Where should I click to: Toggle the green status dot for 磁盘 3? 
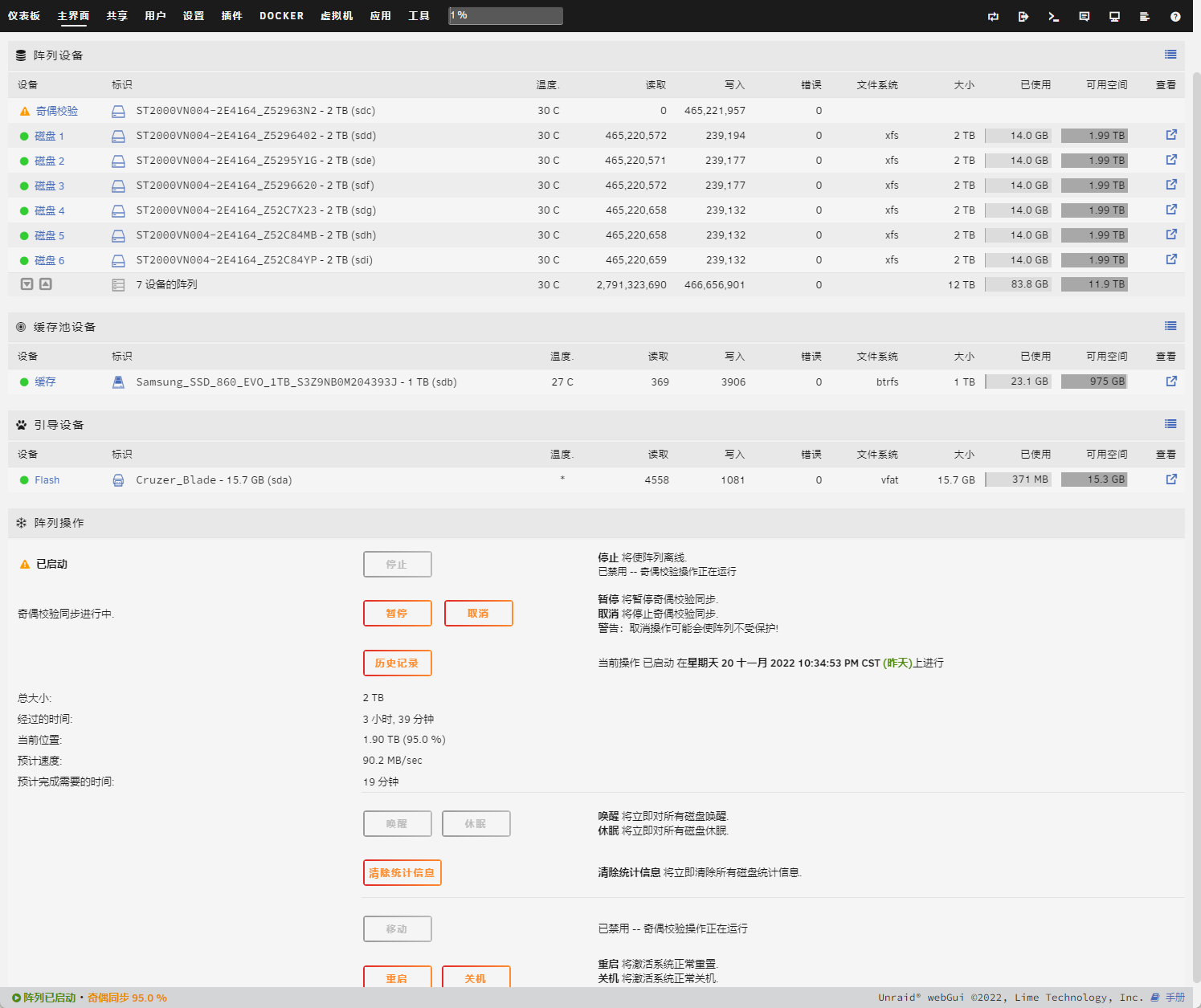[24, 186]
